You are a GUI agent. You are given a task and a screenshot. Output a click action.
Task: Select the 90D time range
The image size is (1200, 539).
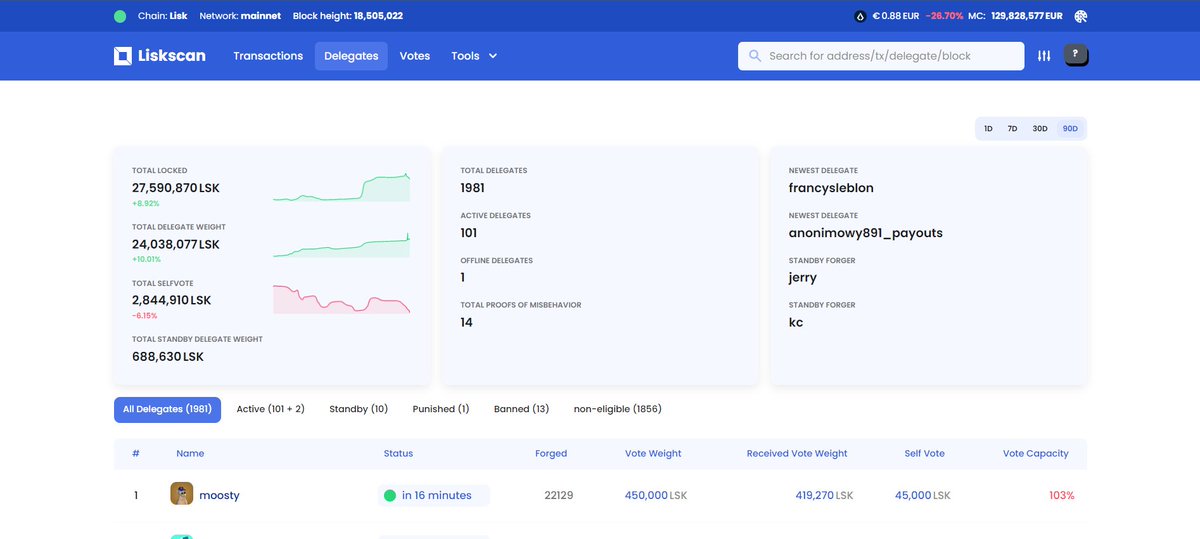1070,129
